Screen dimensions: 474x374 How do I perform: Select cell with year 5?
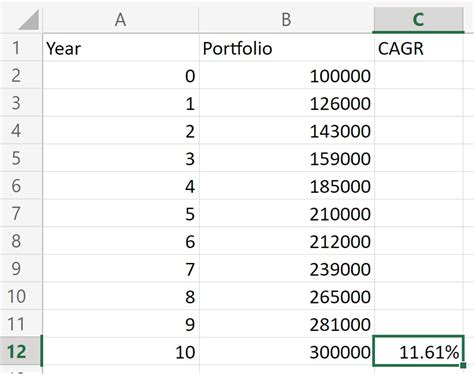[121, 214]
